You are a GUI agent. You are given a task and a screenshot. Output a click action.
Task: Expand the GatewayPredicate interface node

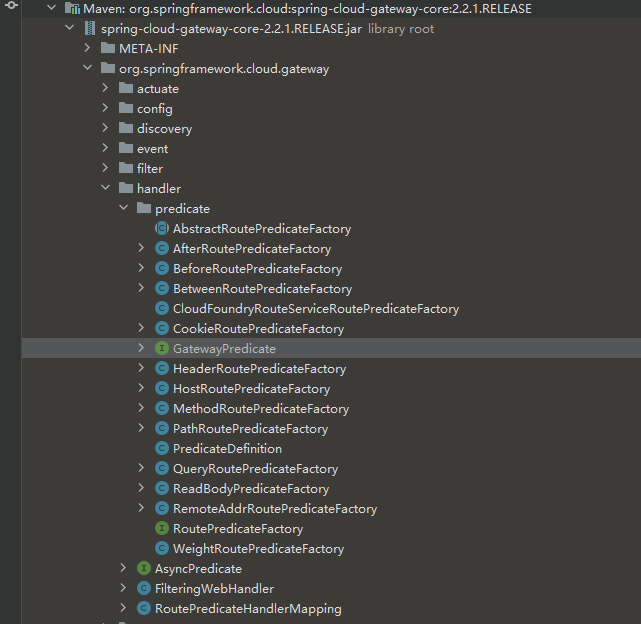141,348
